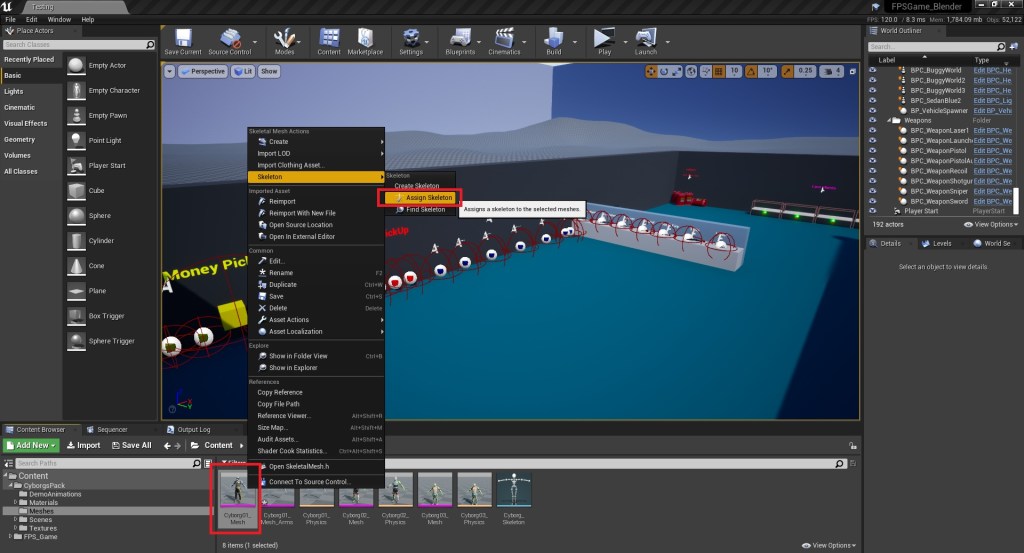This screenshot has width=1024, height=553.
Task: Click the Cinematics clapboard icon
Action: click(505, 39)
